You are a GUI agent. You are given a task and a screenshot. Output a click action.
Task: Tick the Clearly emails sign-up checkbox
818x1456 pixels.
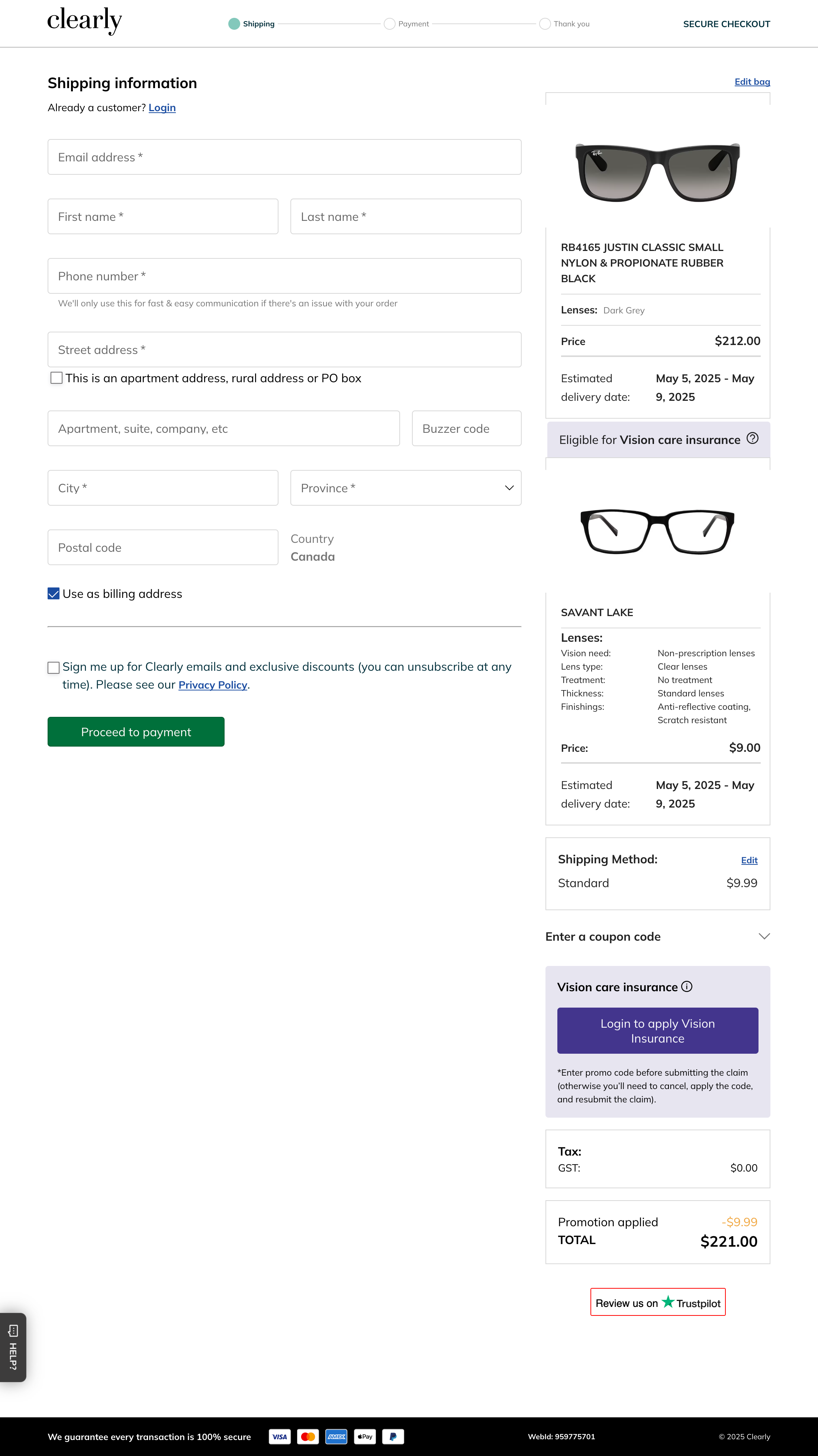pyautogui.click(x=54, y=667)
